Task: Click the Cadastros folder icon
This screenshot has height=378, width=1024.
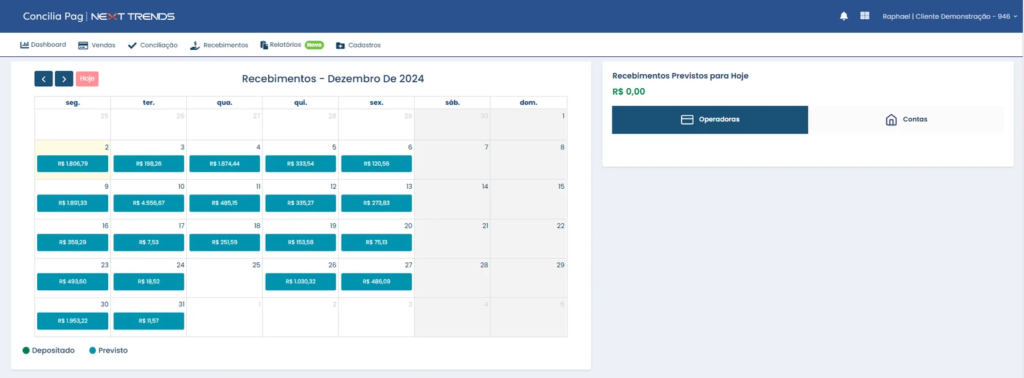Action: click(340, 46)
